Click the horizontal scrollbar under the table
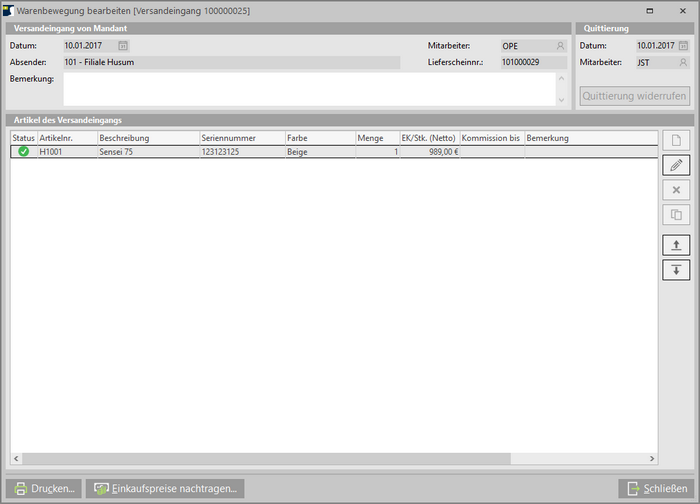The image size is (700, 504). [x=330, y=461]
